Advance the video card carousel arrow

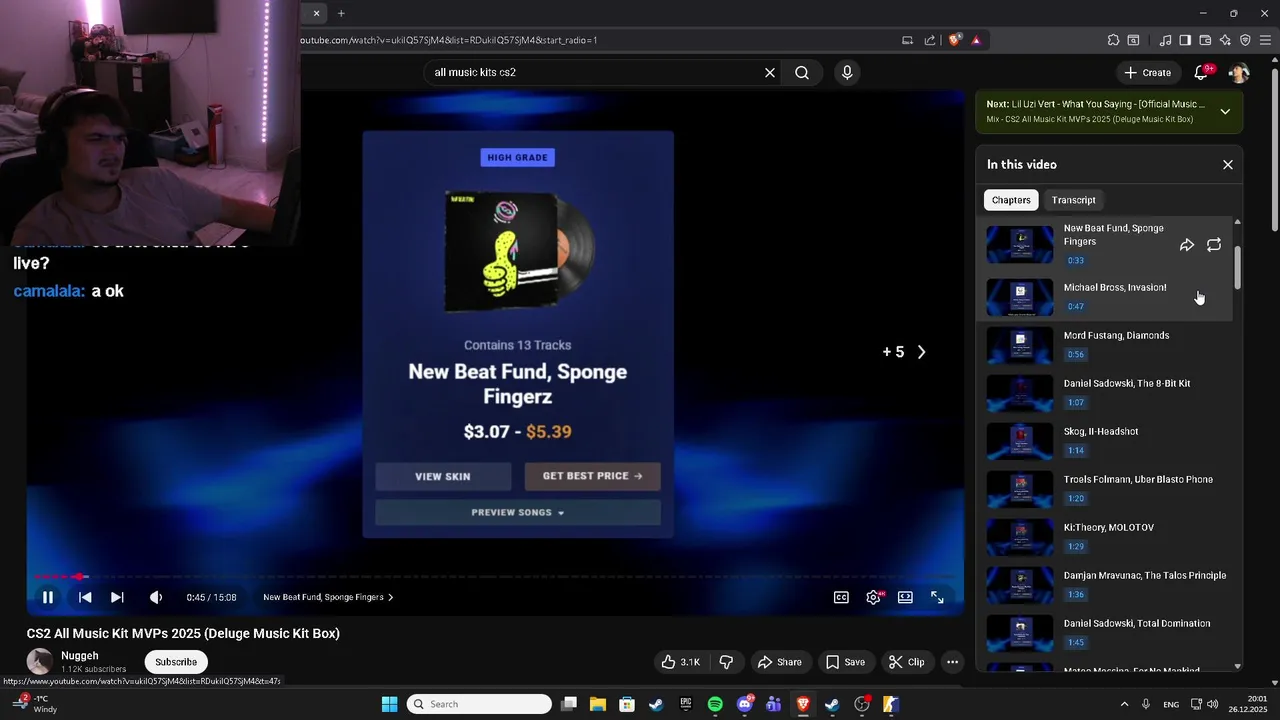(921, 352)
